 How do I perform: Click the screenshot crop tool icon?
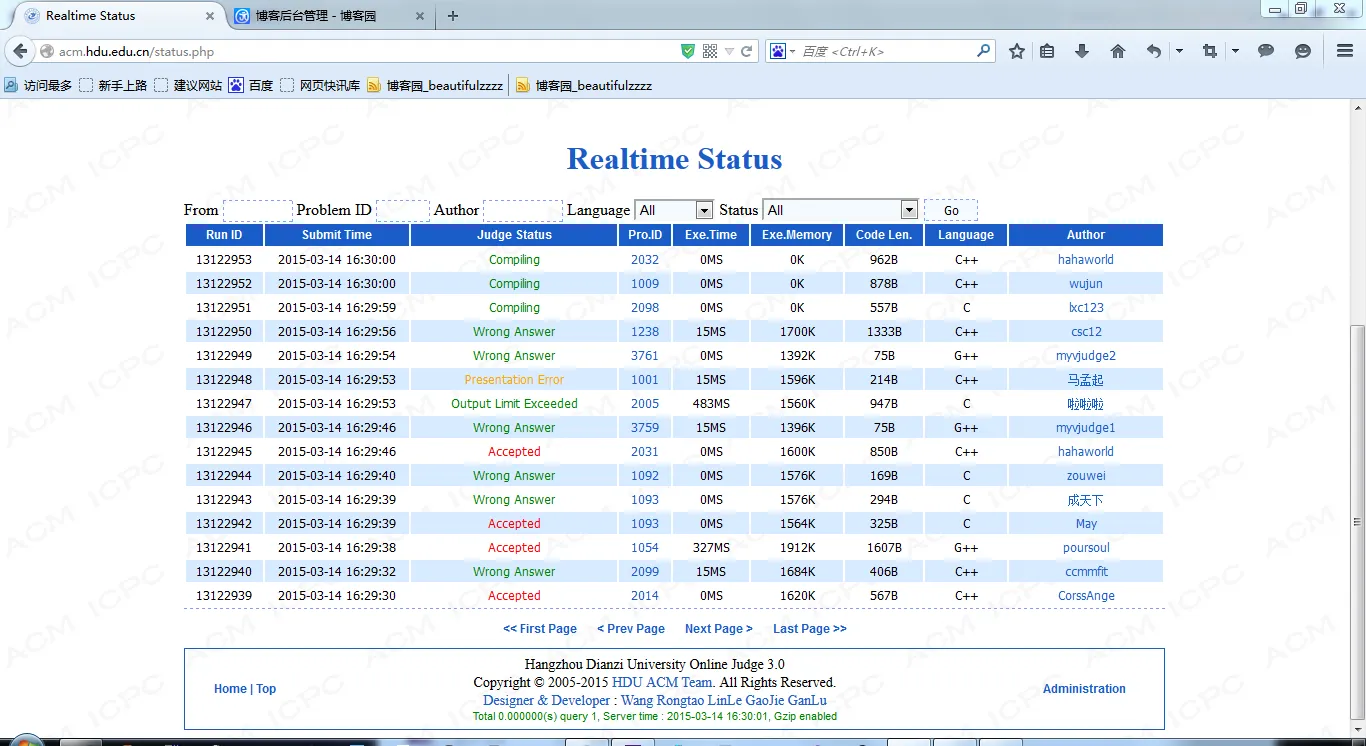1210,51
